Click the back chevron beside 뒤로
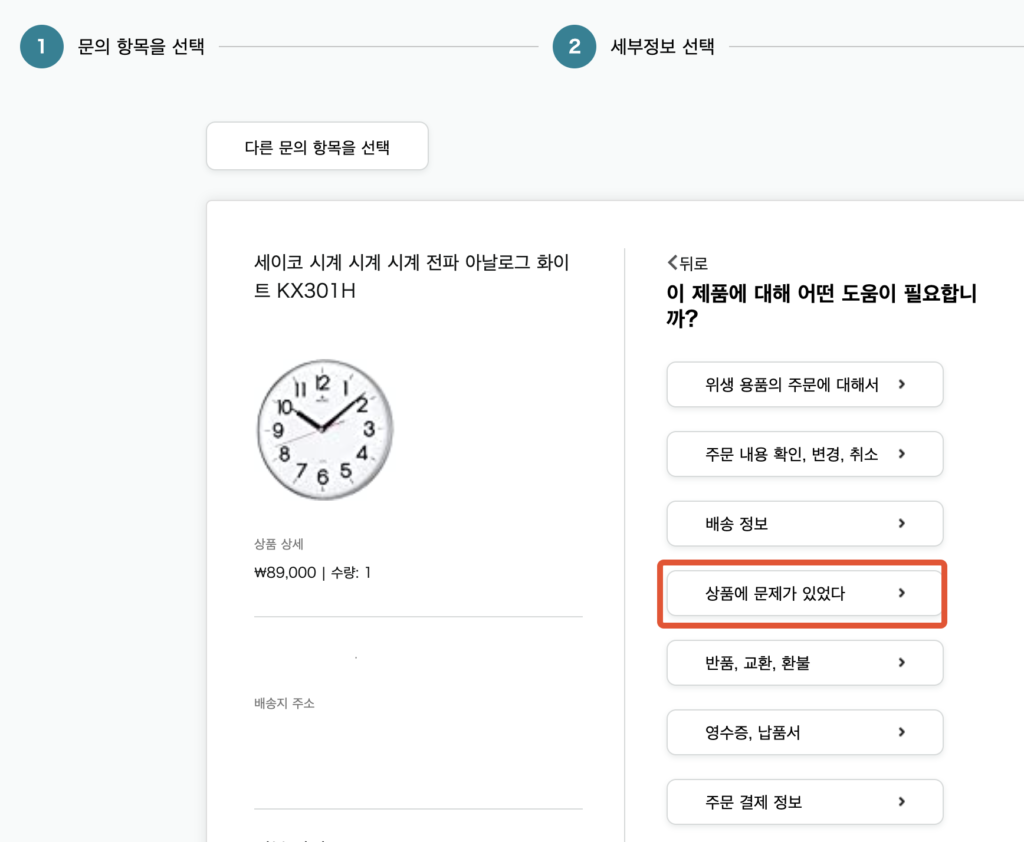 (x=672, y=263)
